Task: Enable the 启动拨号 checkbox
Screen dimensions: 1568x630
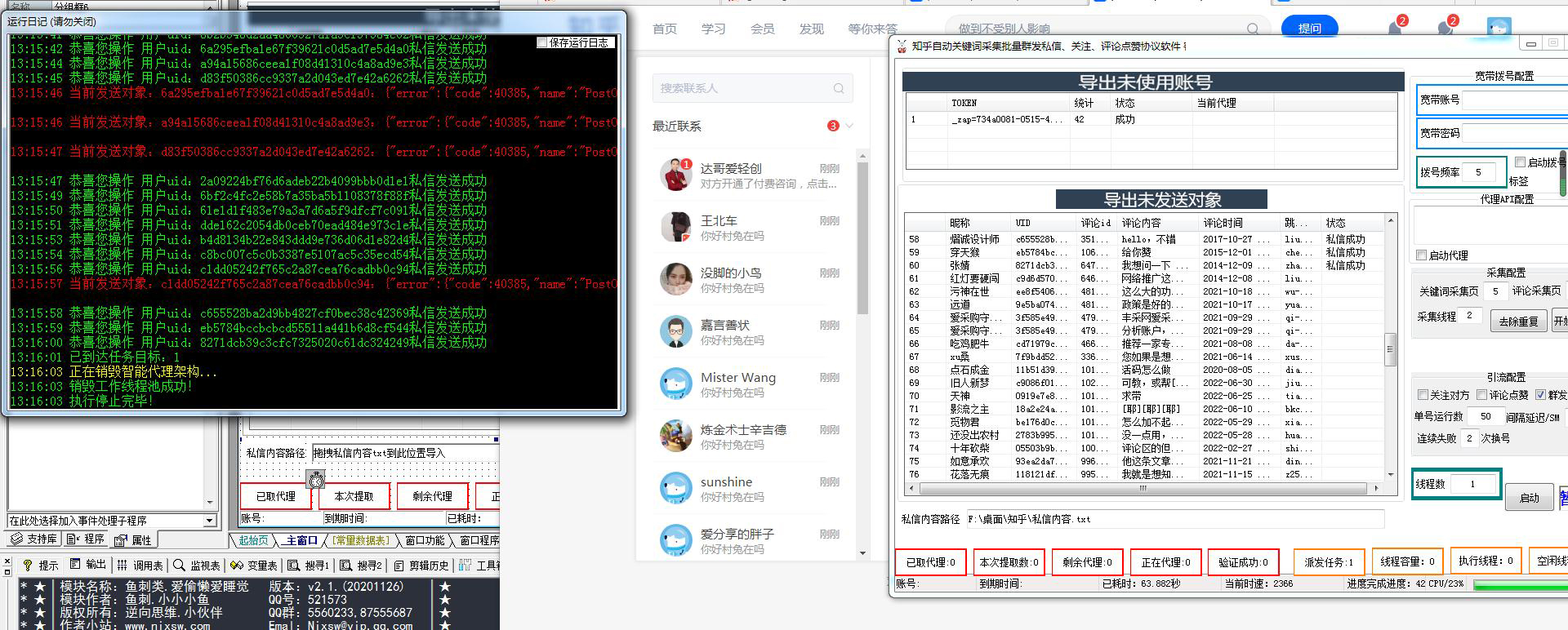Action: [1520, 162]
